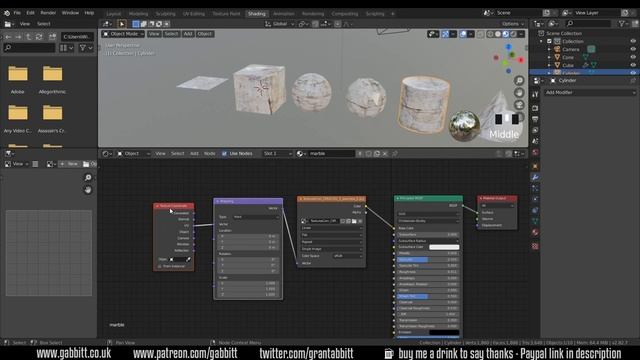Open the Slot 1 material slot dropdown
640x360 pixels.
(x=277, y=153)
